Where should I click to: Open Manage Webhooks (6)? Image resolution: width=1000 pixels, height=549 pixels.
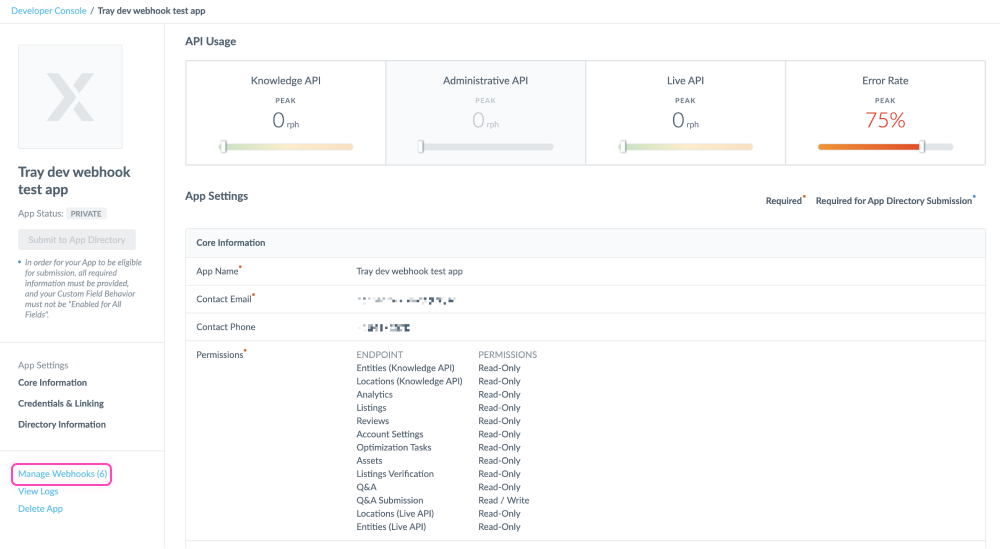pyautogui.click(x=63, y=473)
